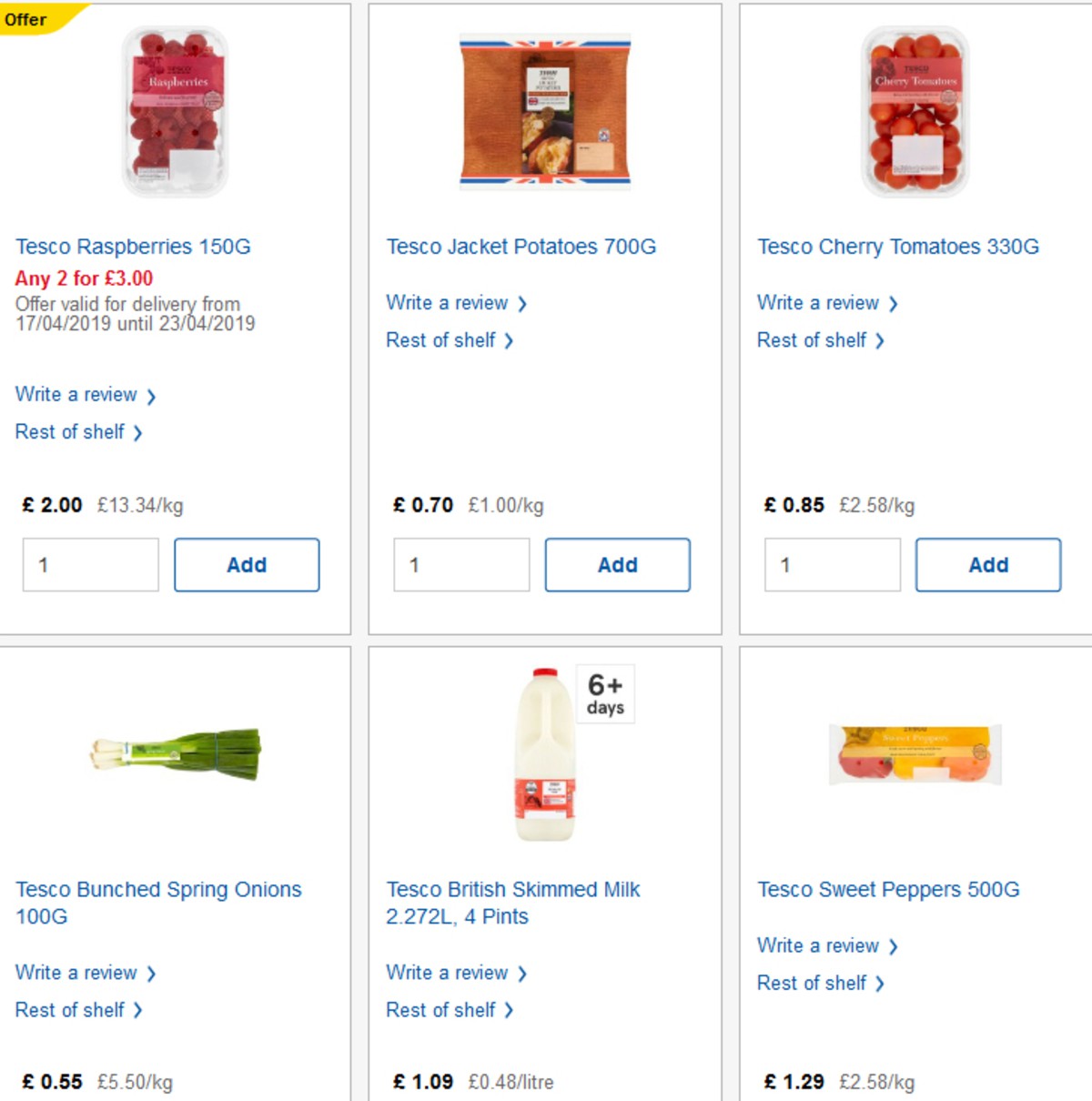Add the cherry tomatoes to the basket
The image size is (1092, 1101).
pos(988,564)
